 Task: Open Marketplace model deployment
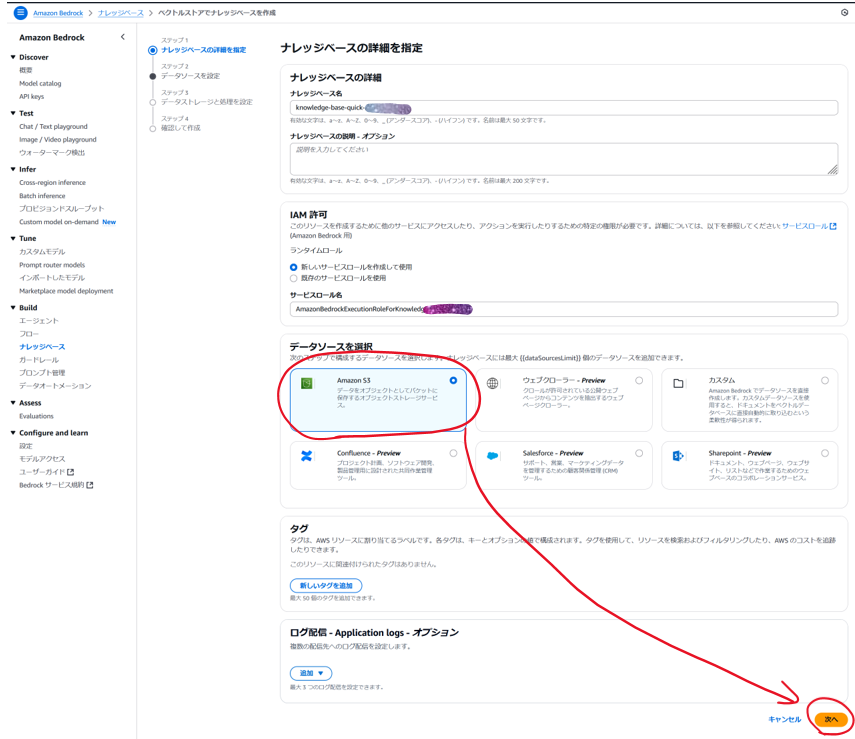point(67,291)
